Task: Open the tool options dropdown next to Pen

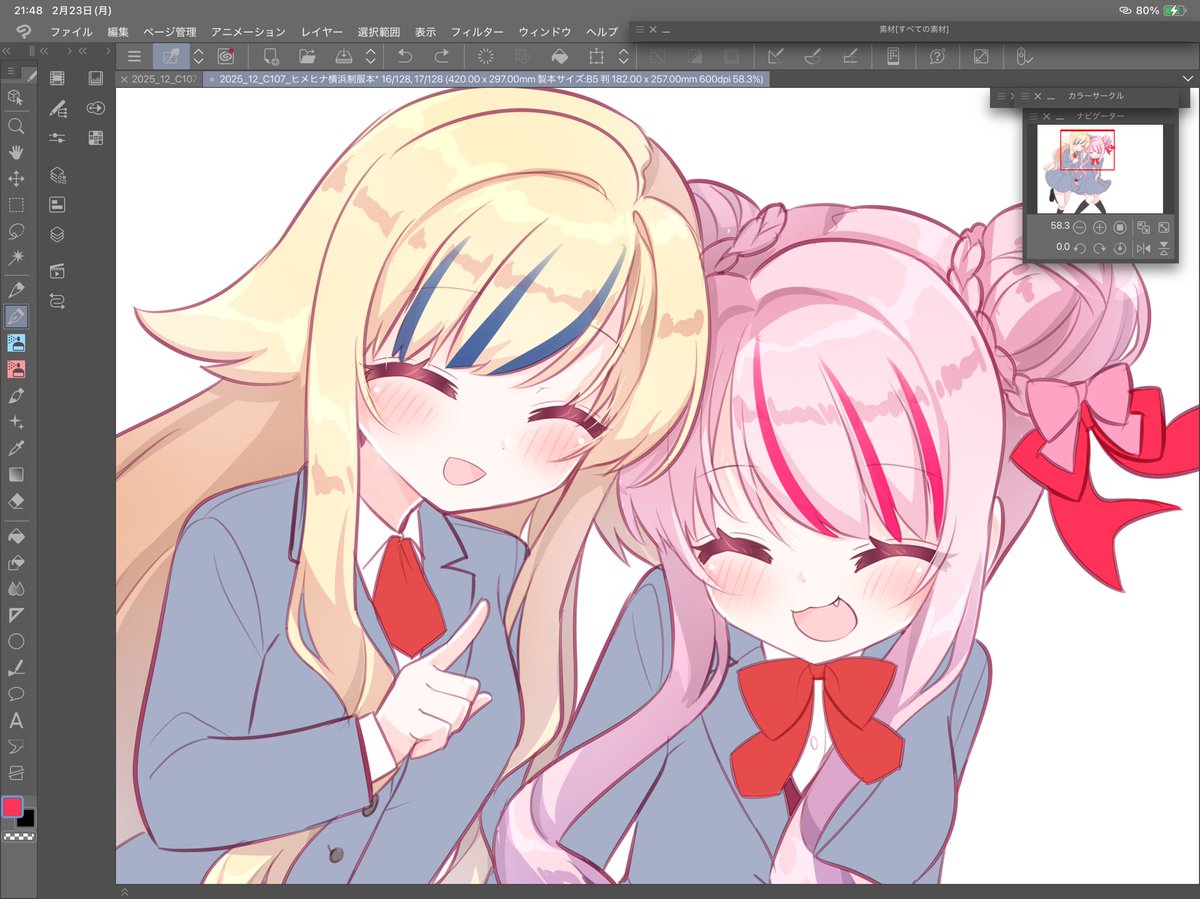Action: click(197, 57)
